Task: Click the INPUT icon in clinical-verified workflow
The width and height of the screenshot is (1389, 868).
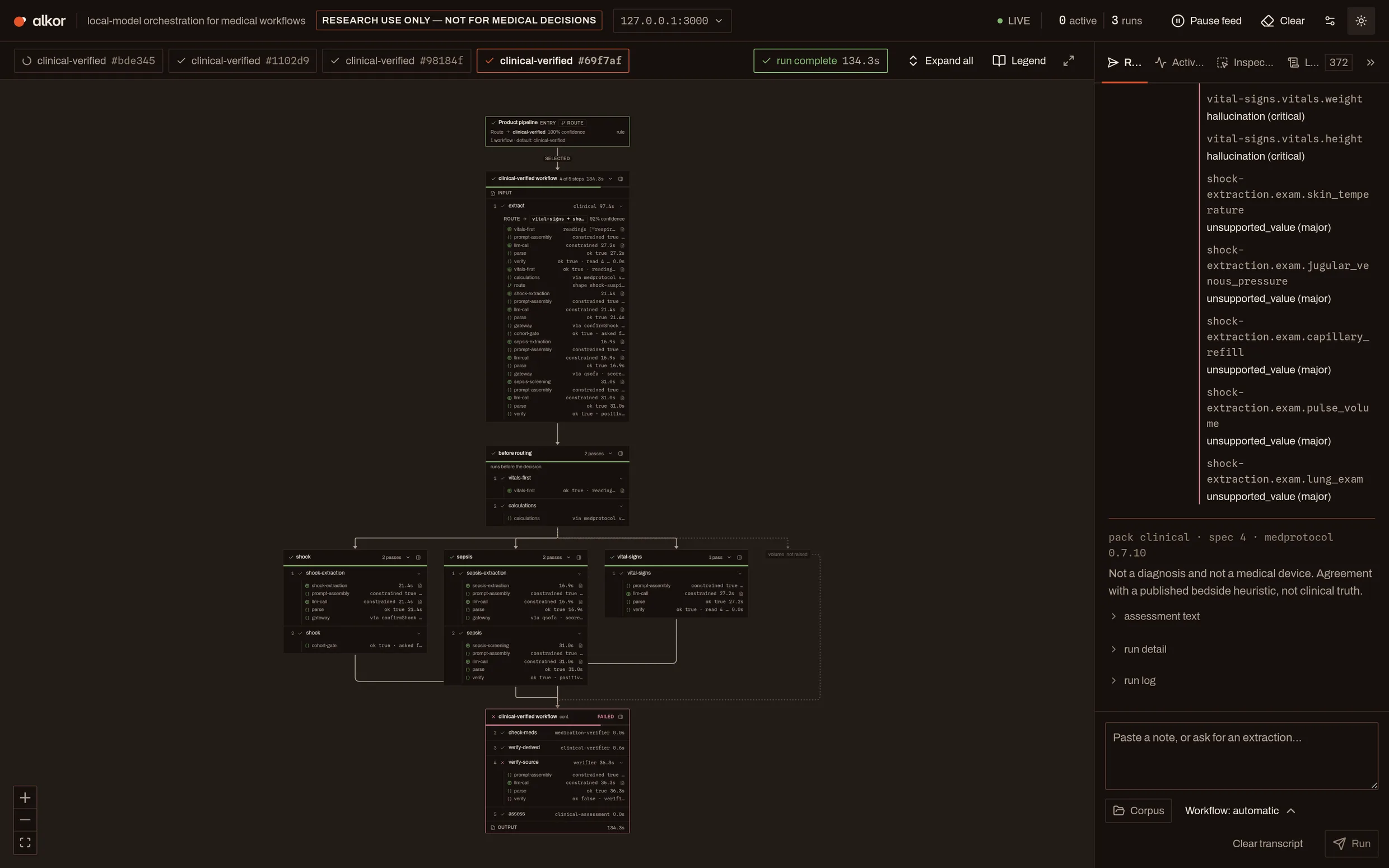Action: pyautogui.click(x=493, y=193)
